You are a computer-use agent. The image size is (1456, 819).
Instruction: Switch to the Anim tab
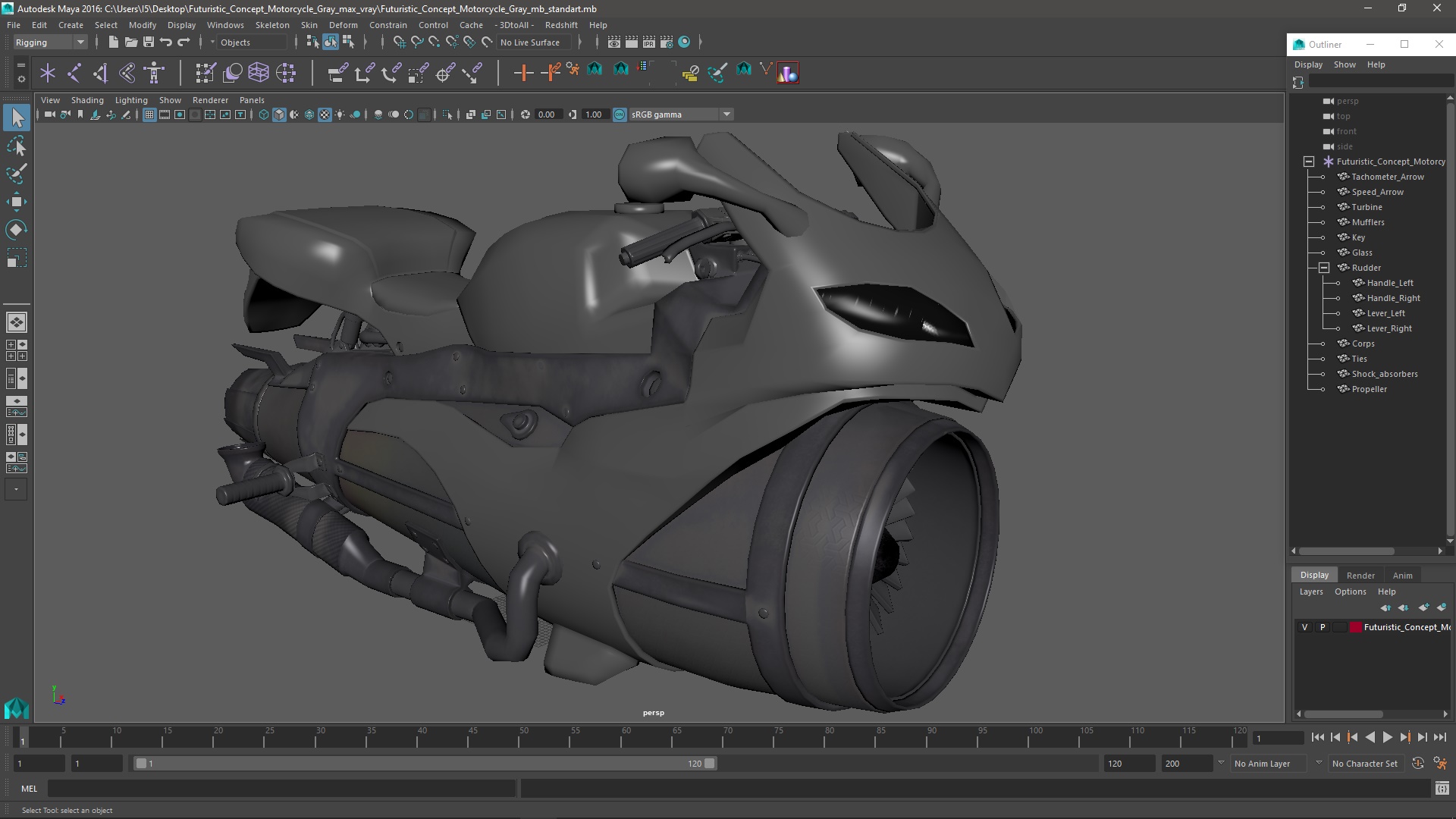pyautogui.click(x=1402, y=576)
